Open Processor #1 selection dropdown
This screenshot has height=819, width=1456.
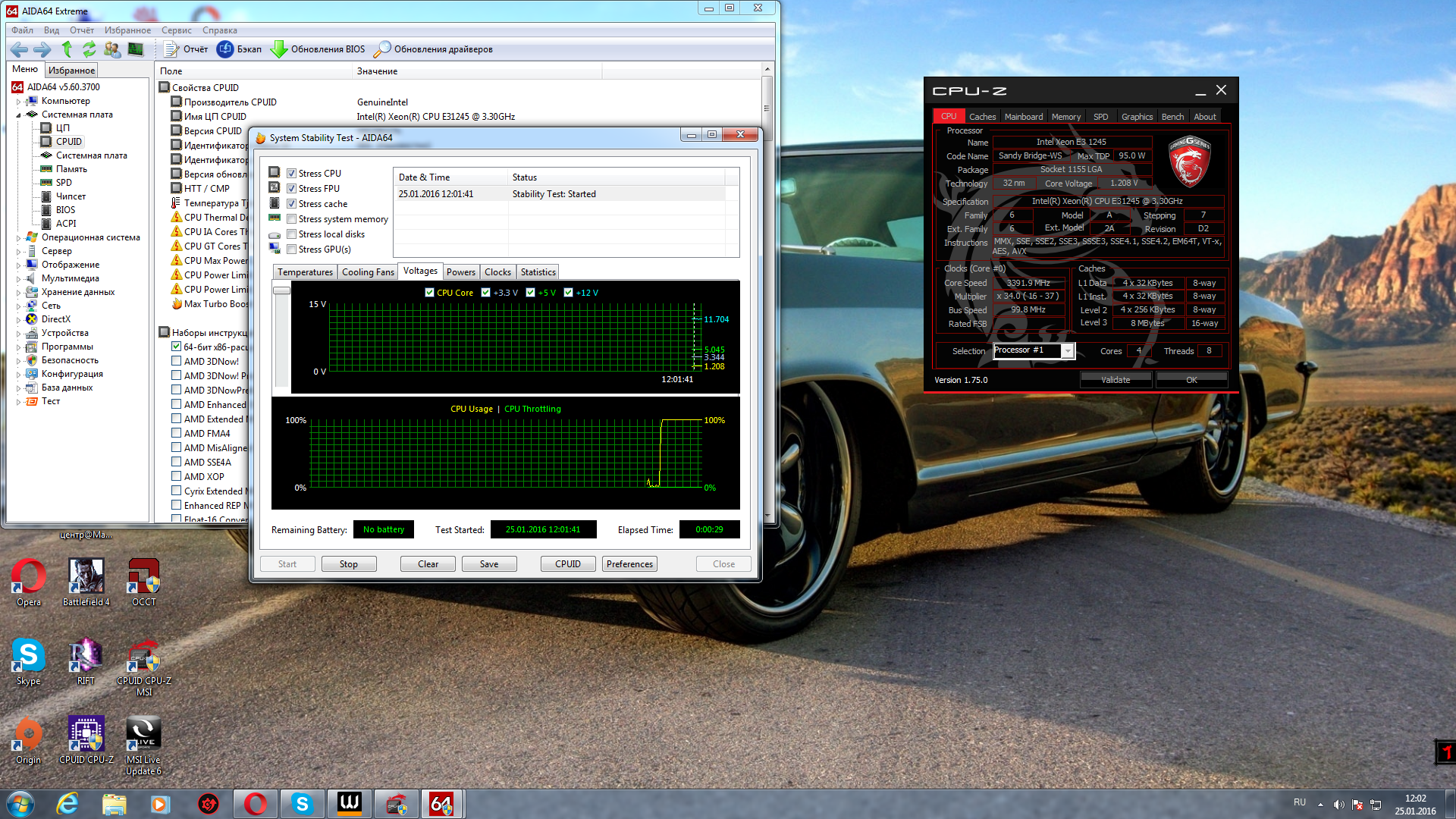(x=1068, y=351)
